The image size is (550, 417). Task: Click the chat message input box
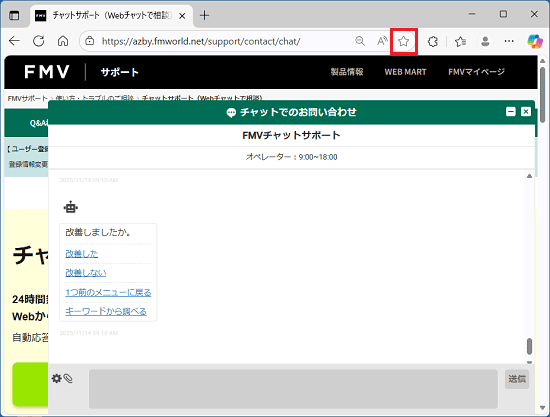pos(293,389)
